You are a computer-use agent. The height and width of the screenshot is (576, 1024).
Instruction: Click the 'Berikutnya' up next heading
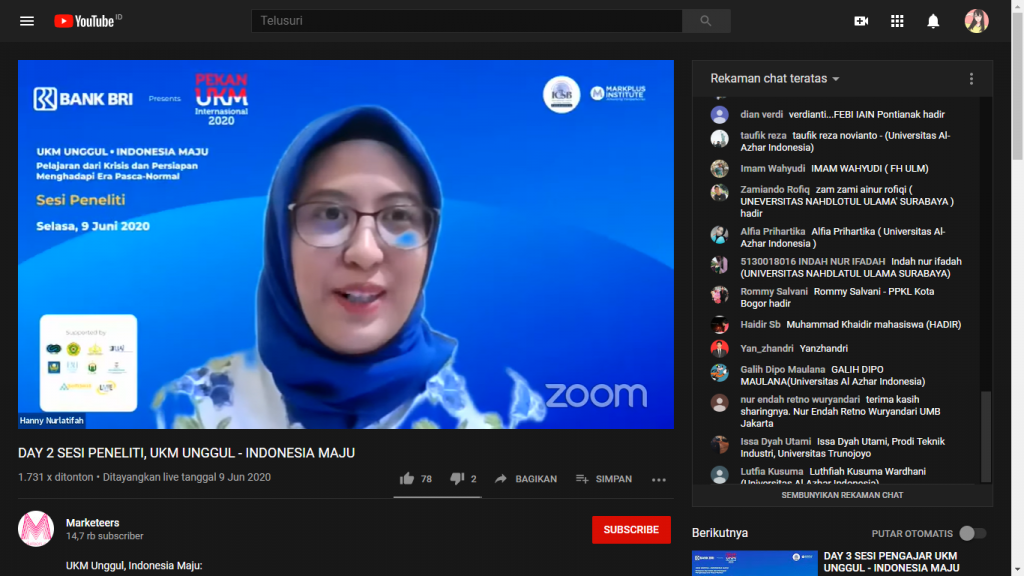[x=720, y=533]
